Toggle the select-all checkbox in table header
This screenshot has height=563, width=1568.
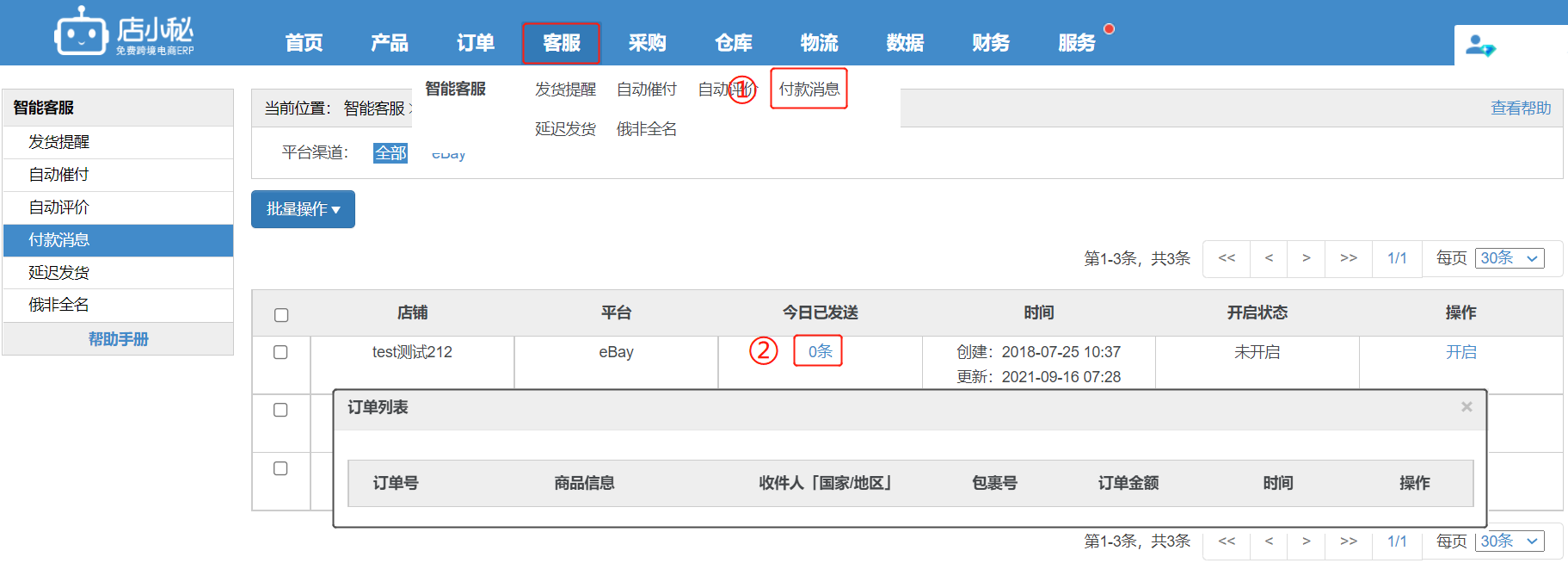pos(281,315)
